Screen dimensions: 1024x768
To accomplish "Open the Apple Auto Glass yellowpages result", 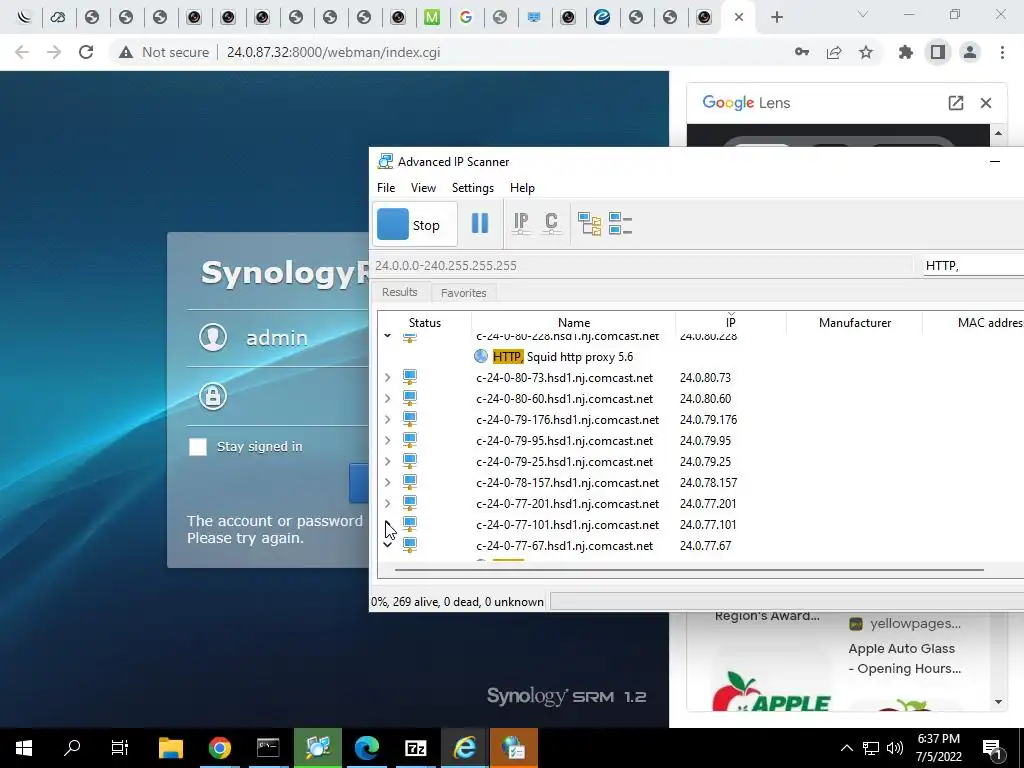I will click(904, 658).
